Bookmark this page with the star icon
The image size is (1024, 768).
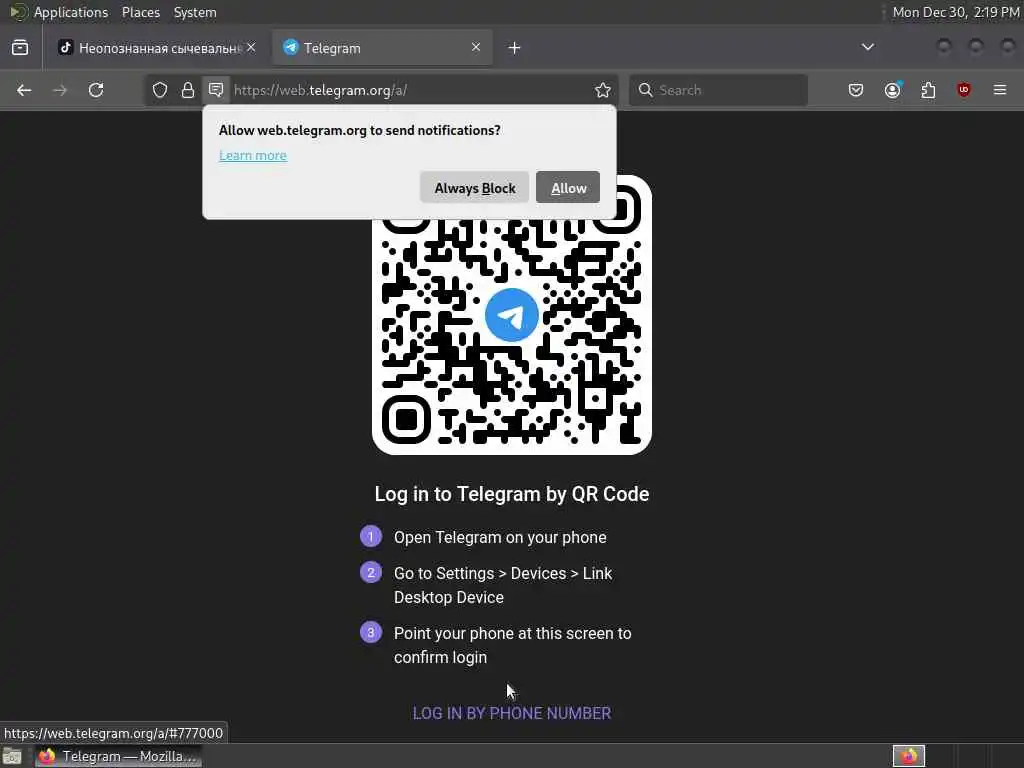(603, 90)
